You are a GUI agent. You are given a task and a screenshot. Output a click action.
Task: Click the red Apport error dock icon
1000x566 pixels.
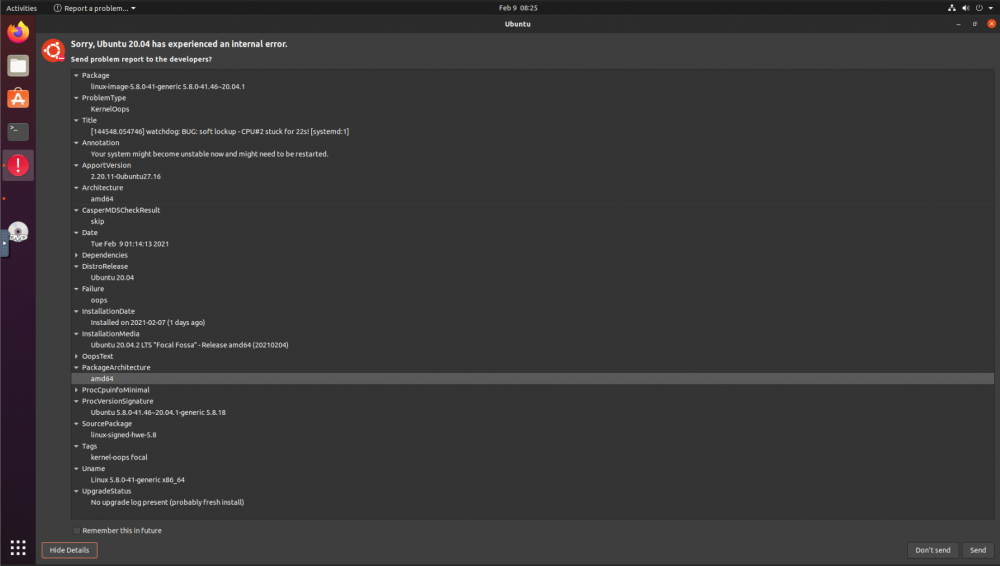pos(18,165)
